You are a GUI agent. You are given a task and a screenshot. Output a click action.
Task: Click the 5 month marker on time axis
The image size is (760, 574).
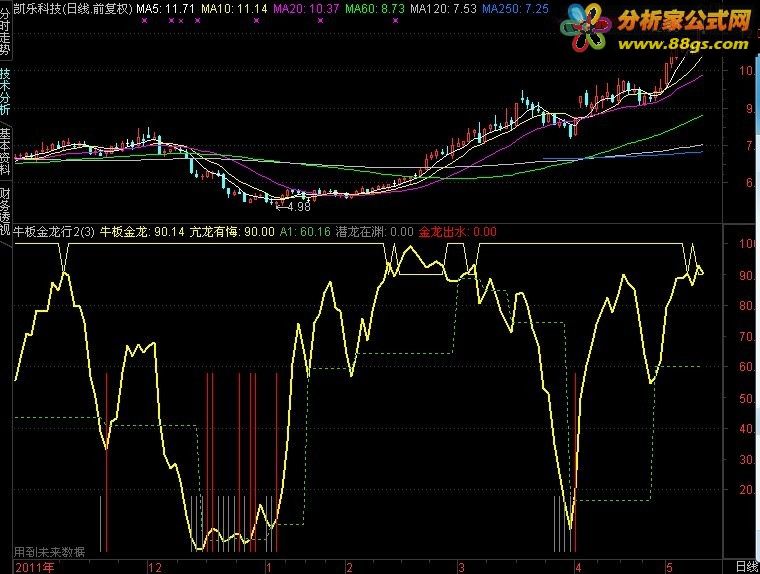coord(669,568)
